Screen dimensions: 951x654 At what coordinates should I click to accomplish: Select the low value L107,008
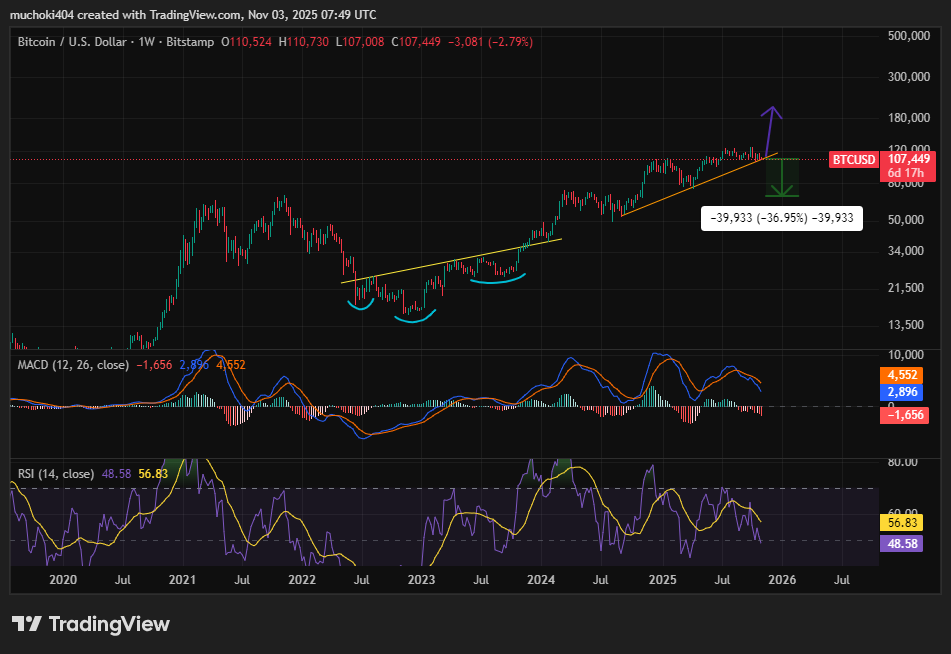click(360, 42)
